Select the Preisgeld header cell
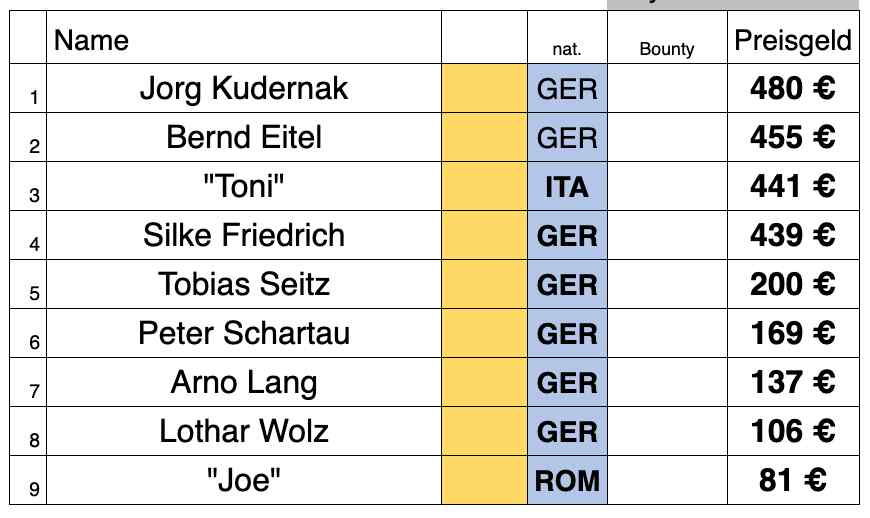Image resolution: width=870 pixels, height=518 pixels. tap(793, 40)
